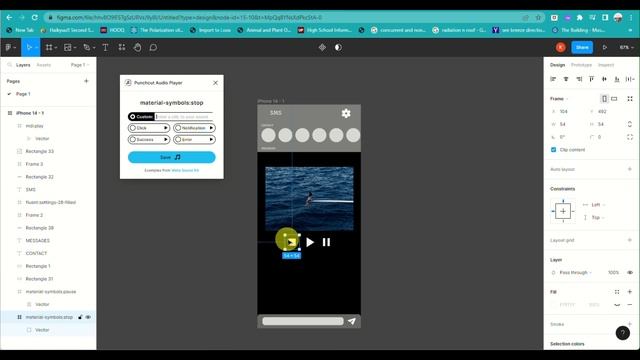The image size is (640, 360).
Task: Switch to the Layers tab
Action: pos(23,65)
